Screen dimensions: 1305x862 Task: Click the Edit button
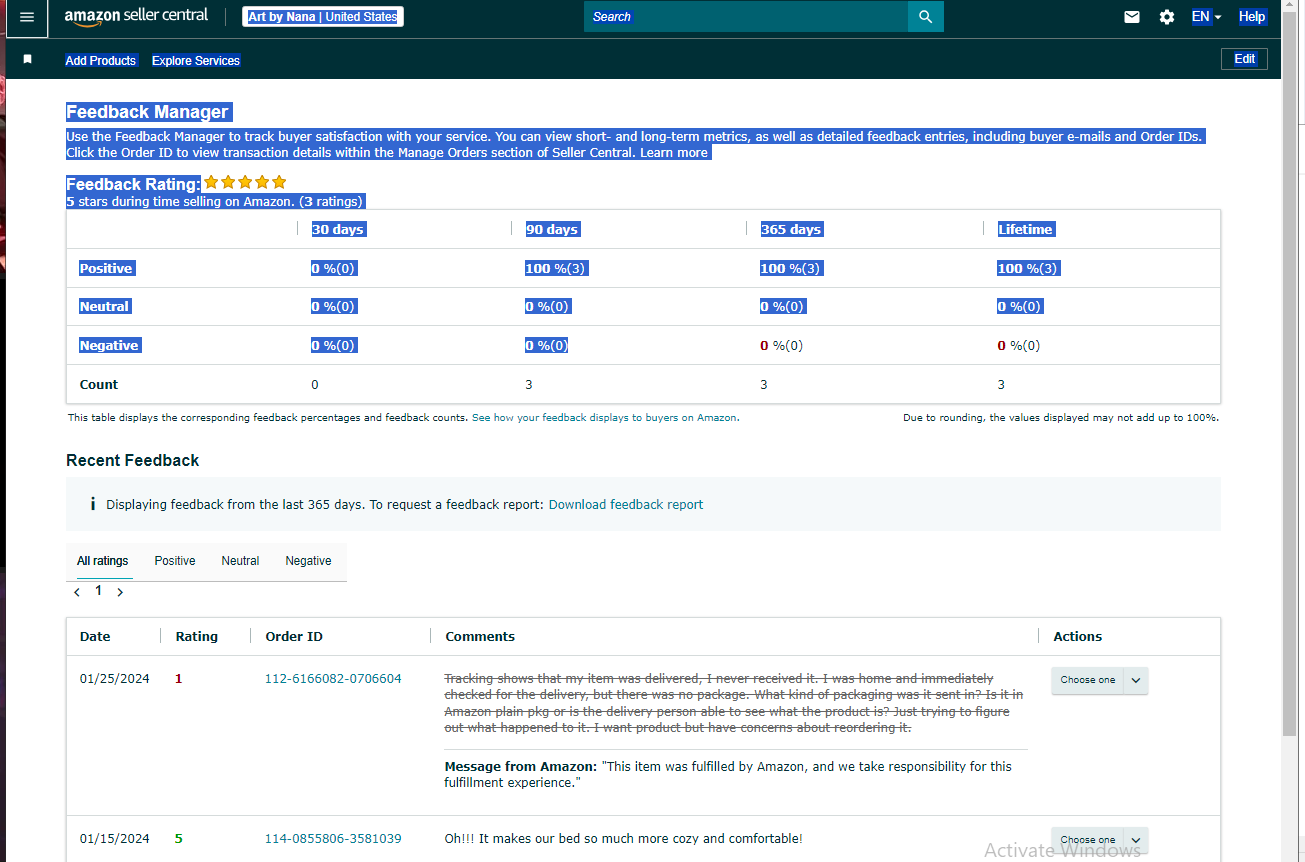1244,59
